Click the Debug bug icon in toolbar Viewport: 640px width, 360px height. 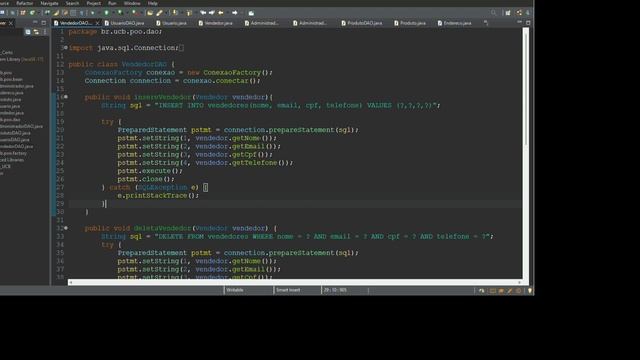tap(93, 13)
